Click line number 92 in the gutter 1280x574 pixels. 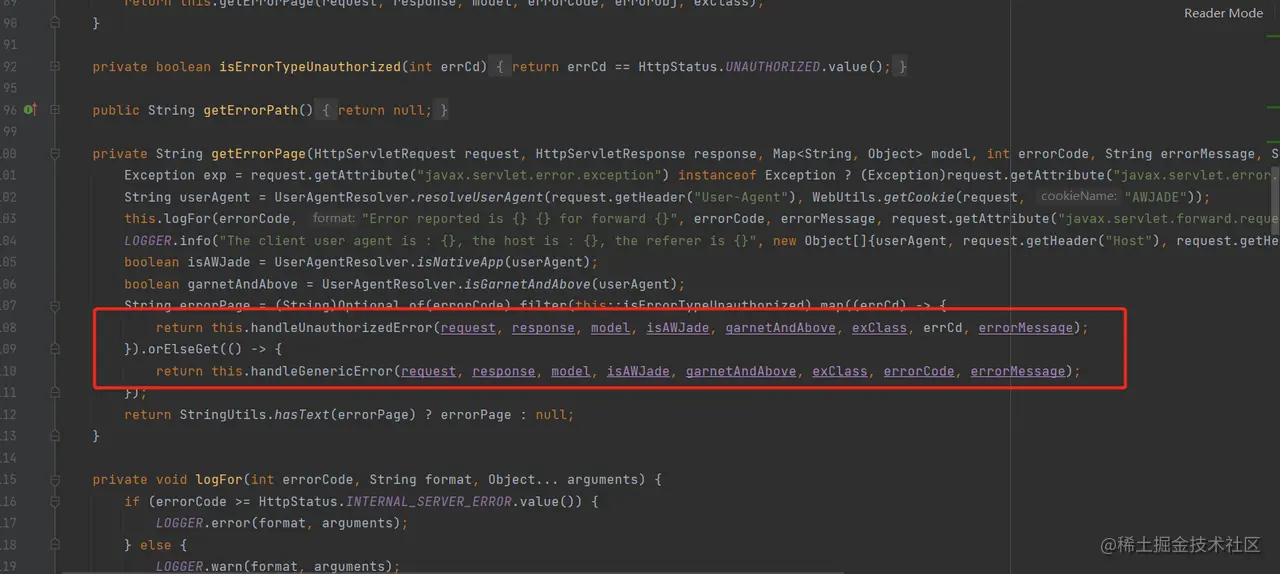pyautogui.click(x=10, y=67)
